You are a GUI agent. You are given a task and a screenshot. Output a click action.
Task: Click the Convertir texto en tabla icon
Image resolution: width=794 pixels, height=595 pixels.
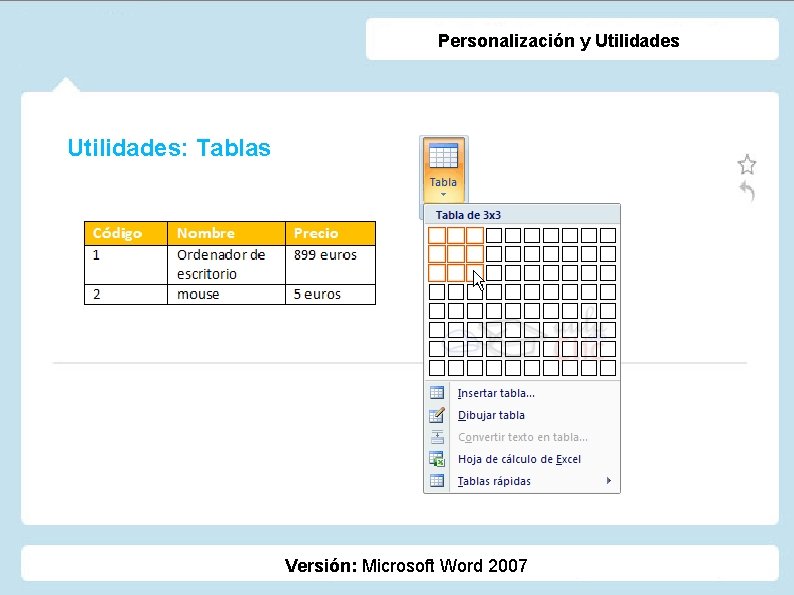pos(437,437)
